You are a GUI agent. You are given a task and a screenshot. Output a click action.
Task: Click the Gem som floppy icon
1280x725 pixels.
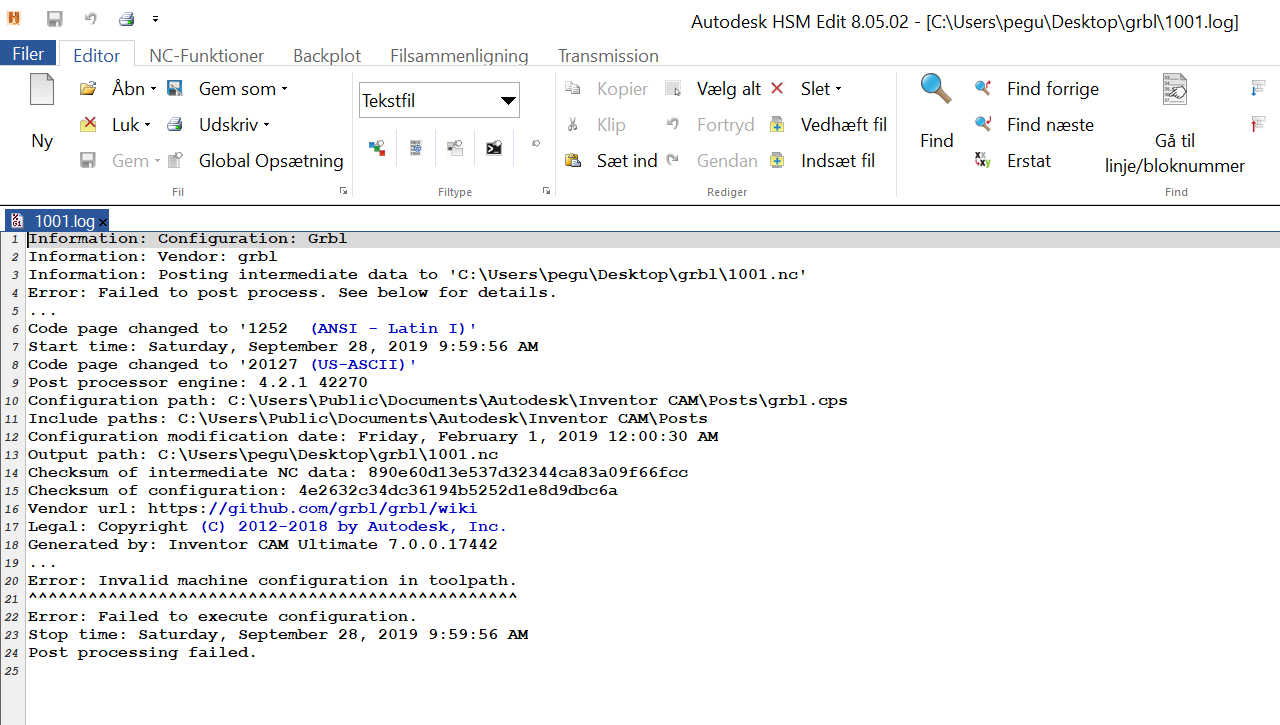(x=175, y=89)
